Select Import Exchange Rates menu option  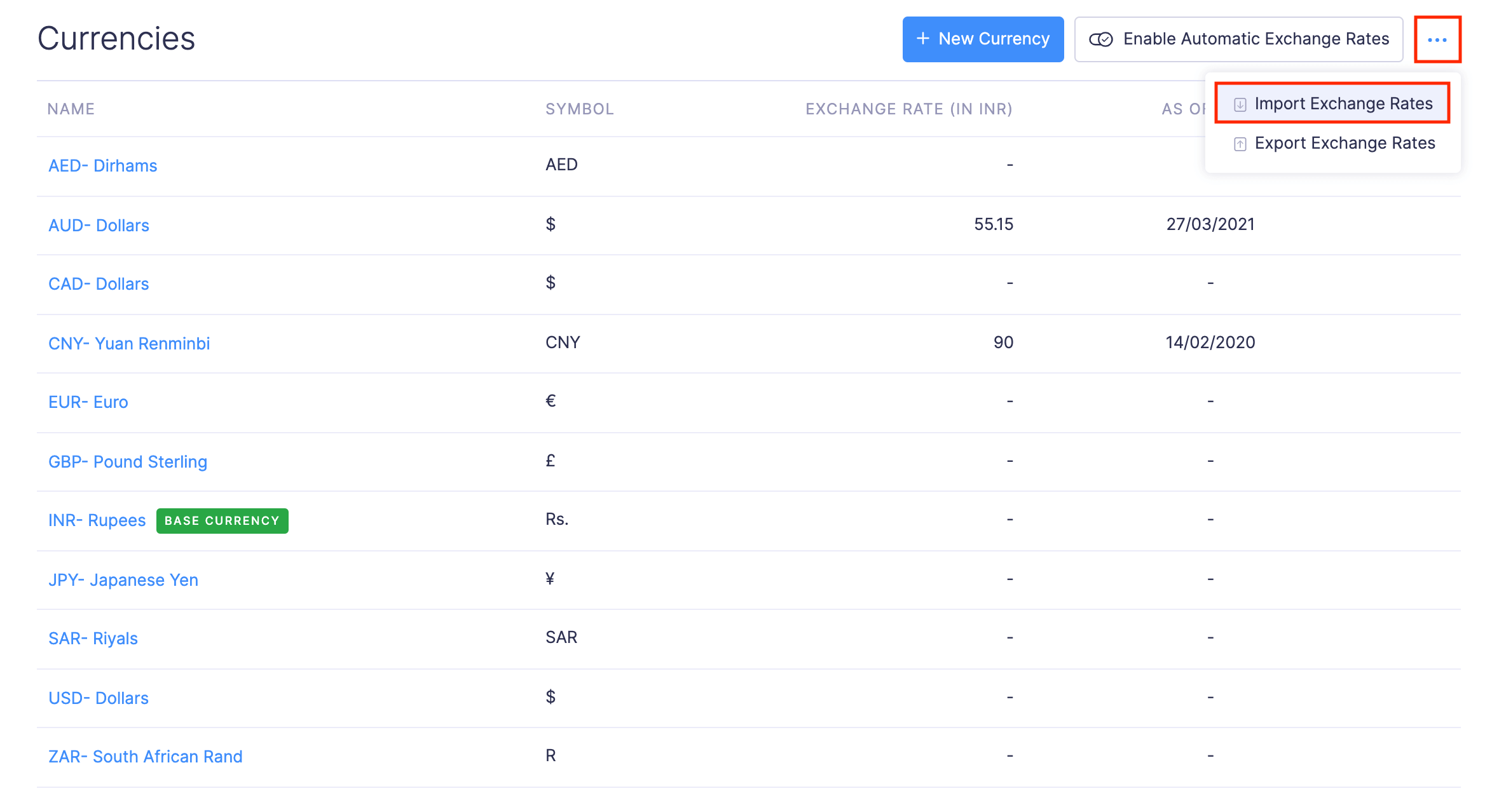click(1343, 104)
